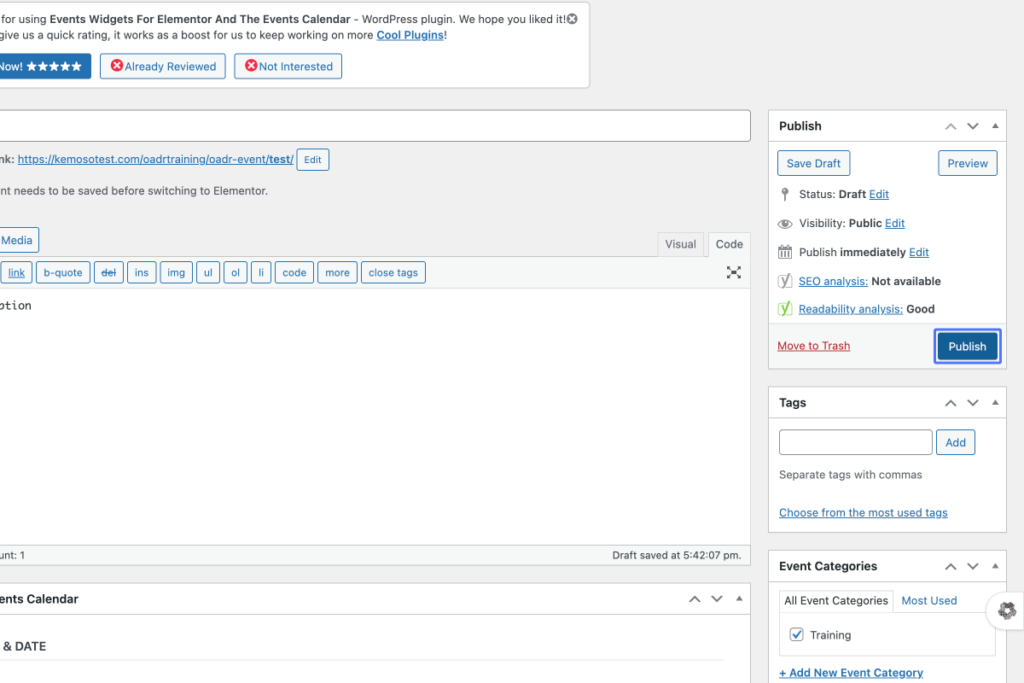Click the visibility eye icon
The image size is (1024, 683).
785,224
